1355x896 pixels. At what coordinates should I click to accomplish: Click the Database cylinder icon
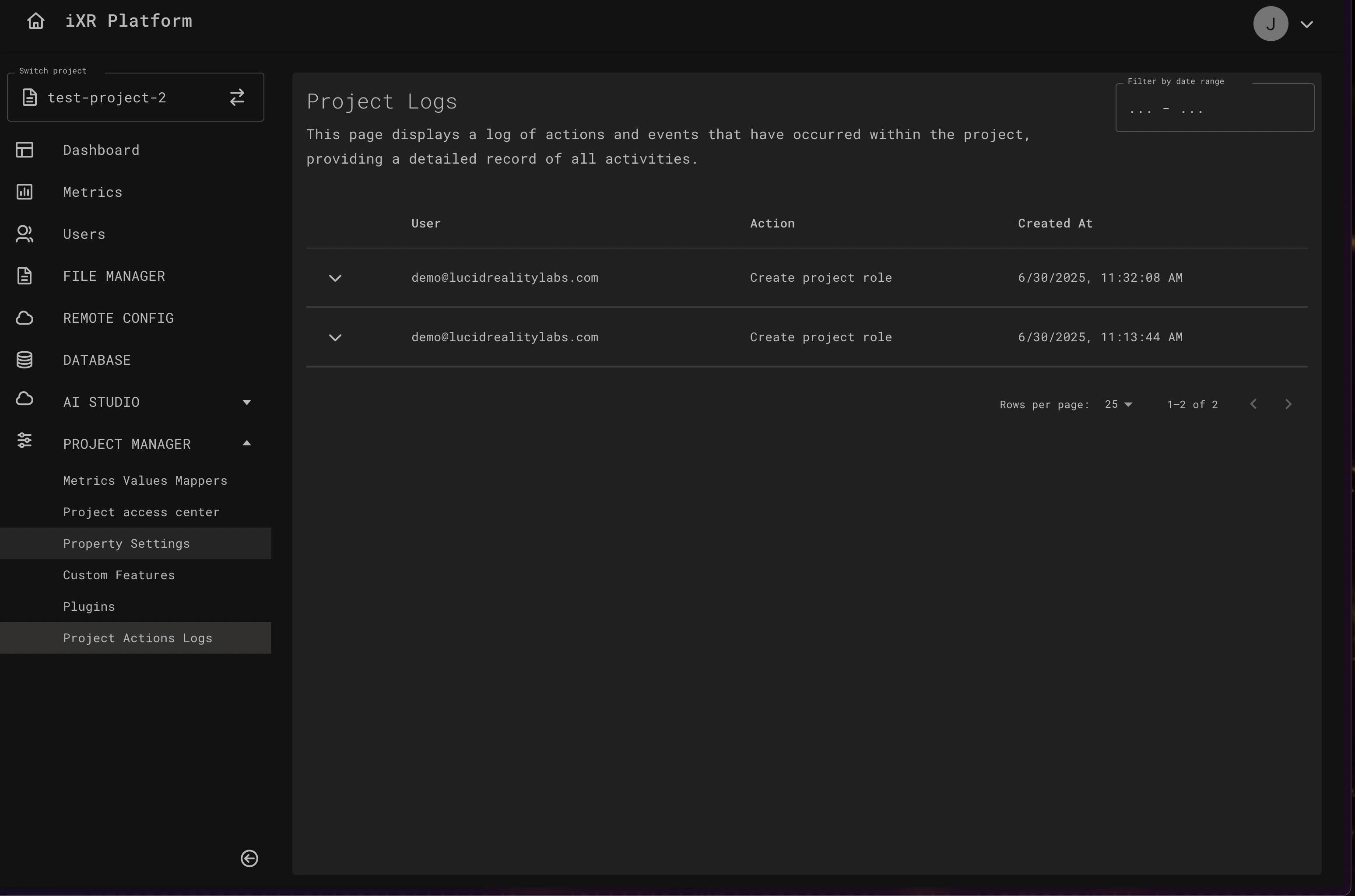pyautogui.click(x=25, y=360)
